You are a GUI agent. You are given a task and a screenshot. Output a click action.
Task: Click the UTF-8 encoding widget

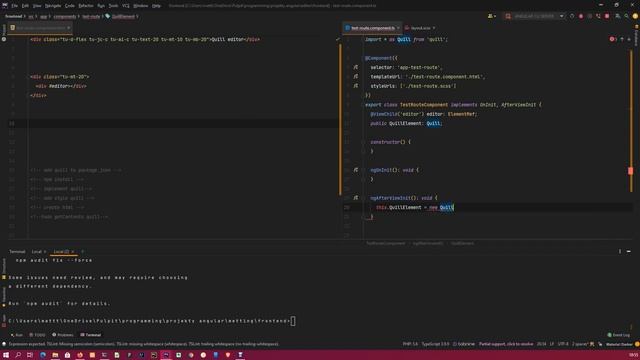563,344
